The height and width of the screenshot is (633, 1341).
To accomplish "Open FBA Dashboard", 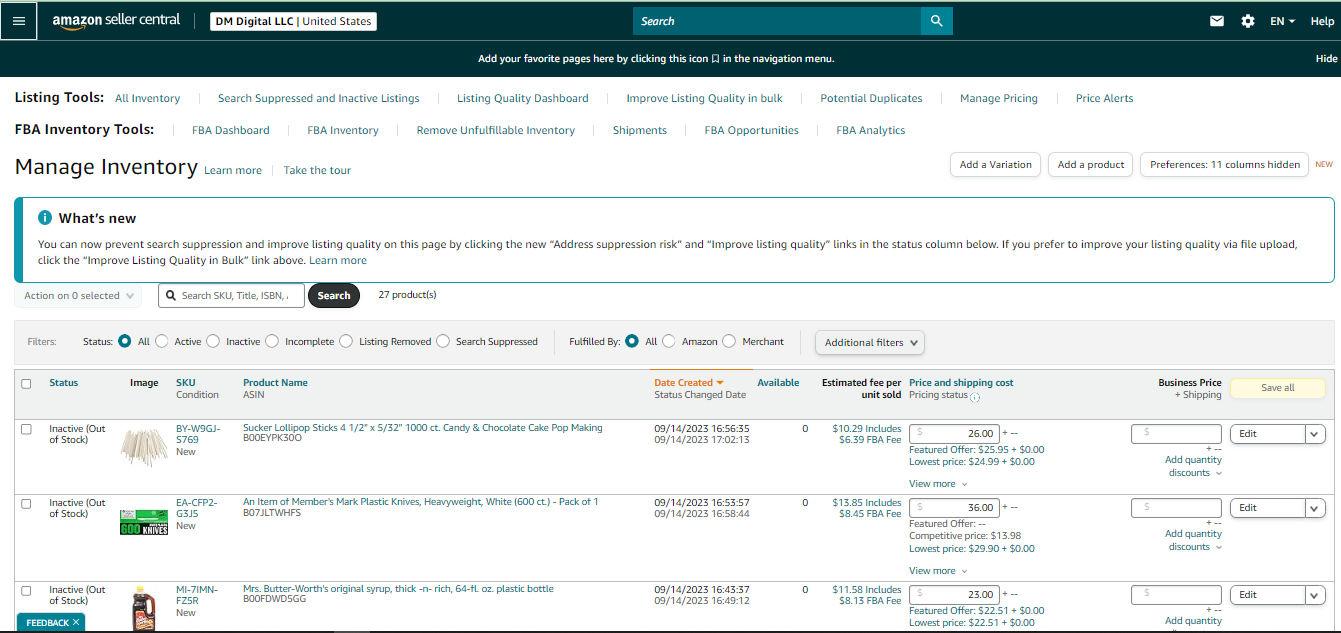I will tap(231, 130).
